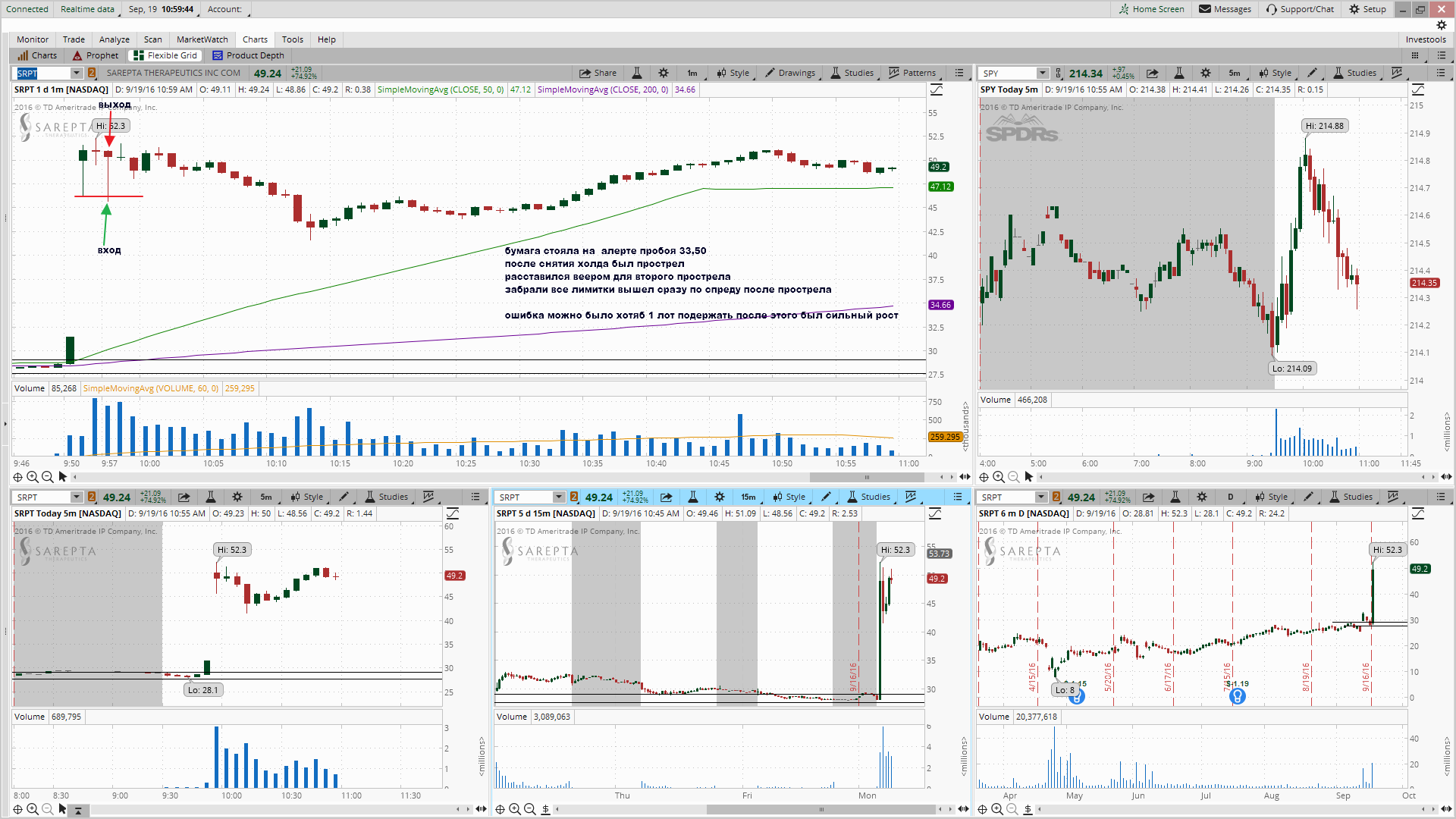Open Style dropdown in SRPT 15m chart
1456x819 pixels.
click(x=789, y=497)
